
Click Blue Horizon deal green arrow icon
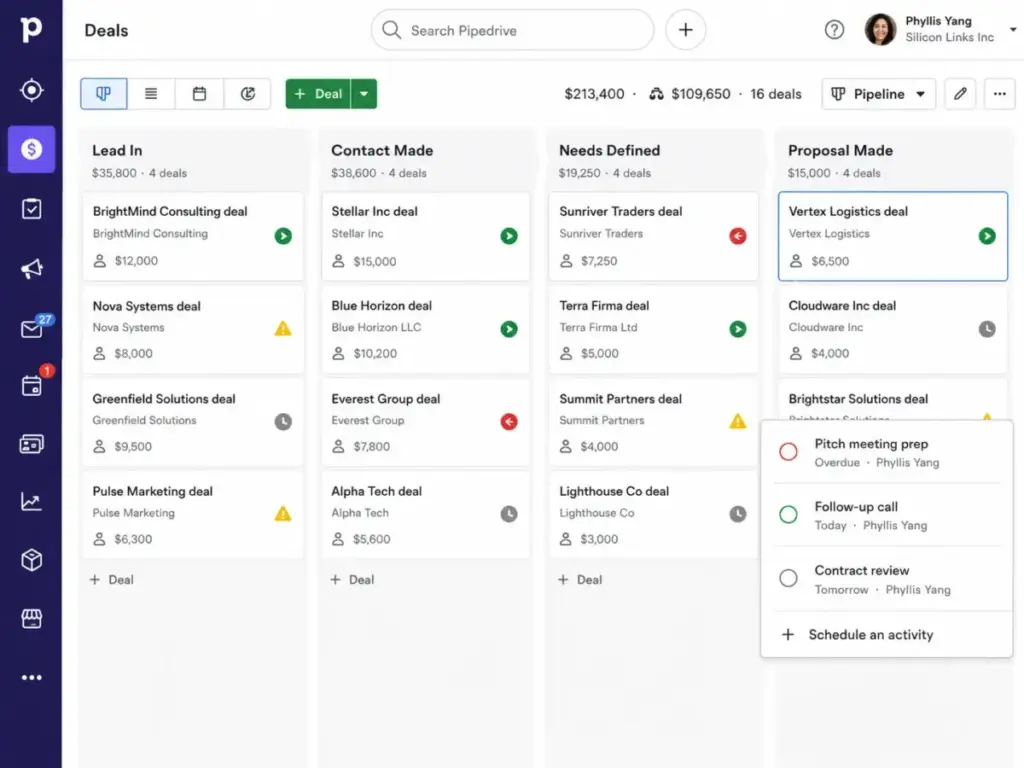509,329
